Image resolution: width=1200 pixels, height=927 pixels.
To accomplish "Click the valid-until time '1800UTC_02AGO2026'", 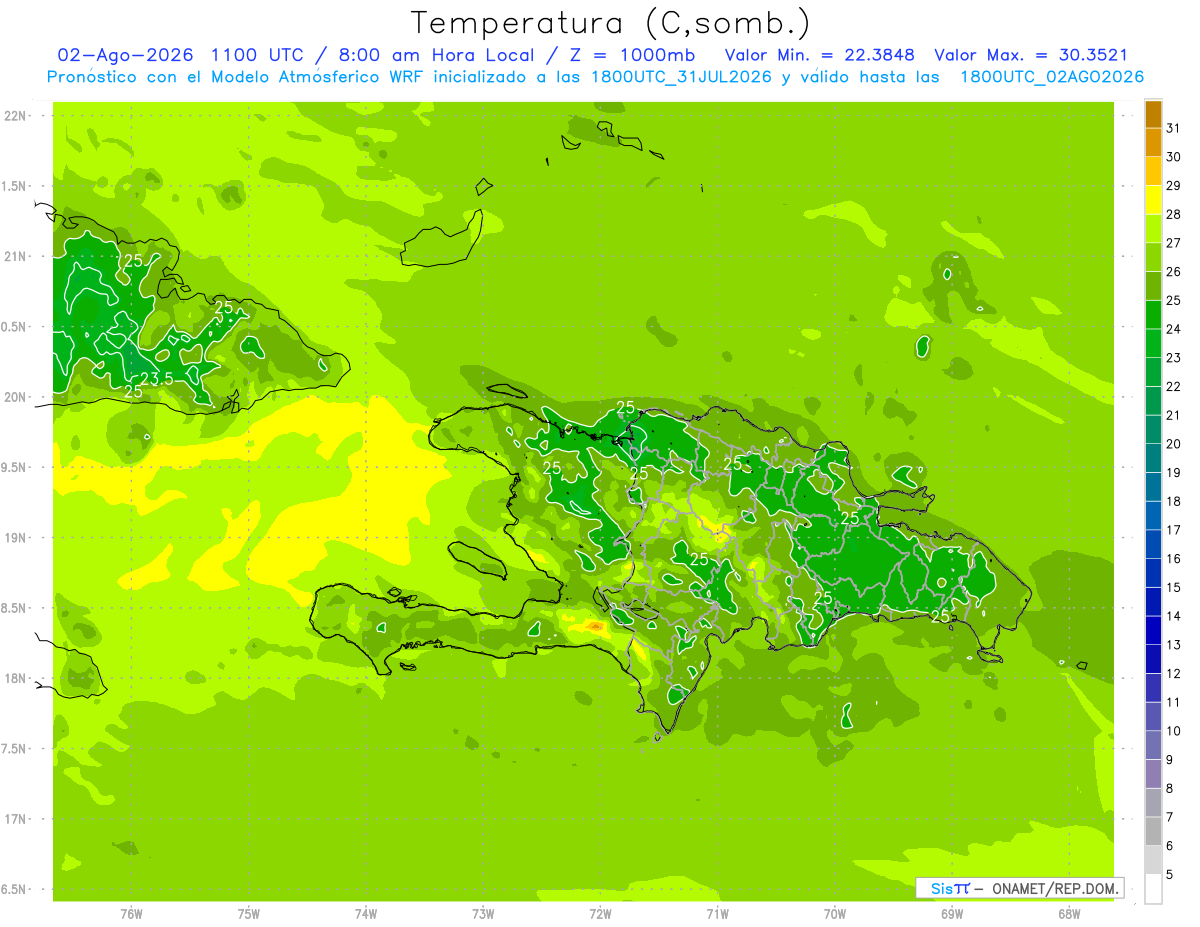I will tap(1052, 77).
